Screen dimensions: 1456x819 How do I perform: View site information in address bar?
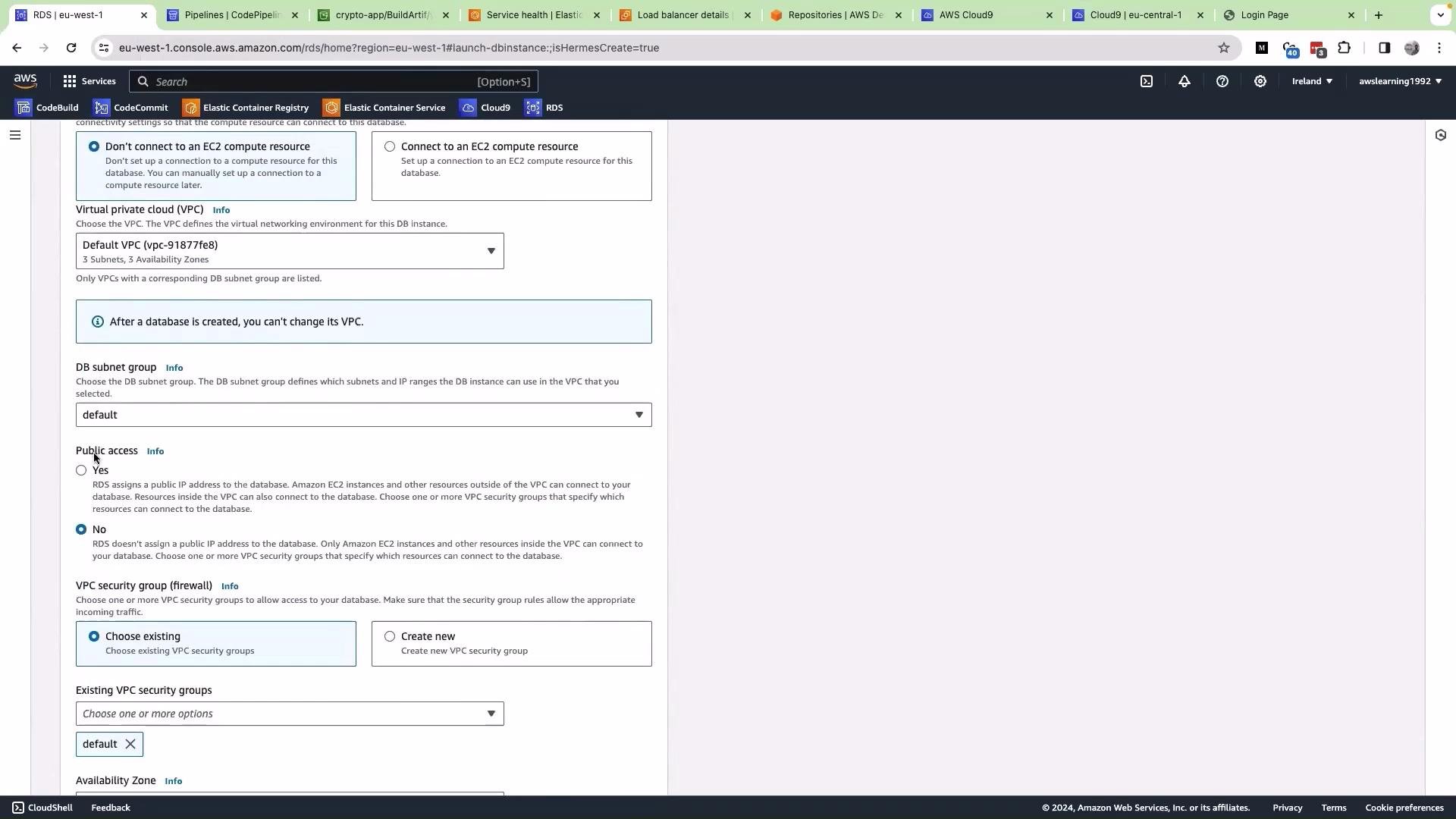104,48
